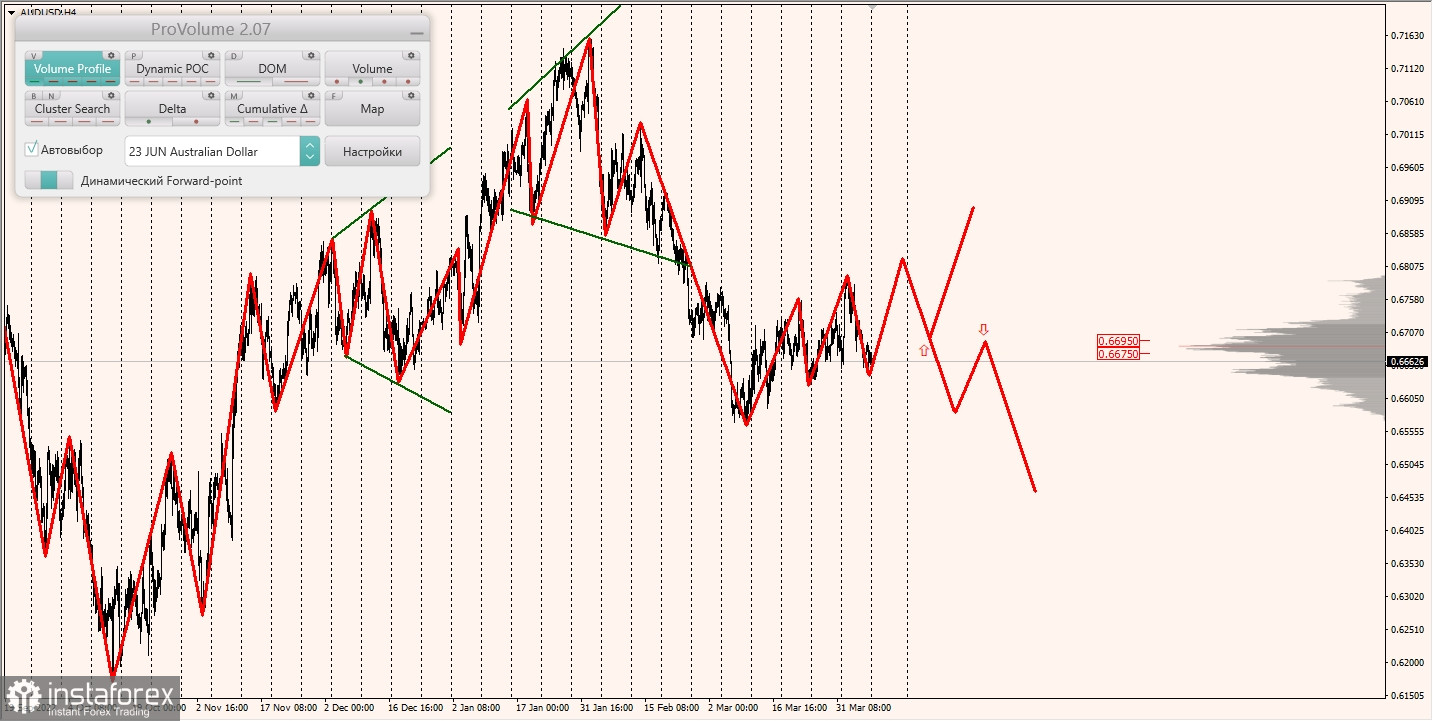Toggle the Dynamic POC indicator
1433x721 pixels.
tap(172, 69)
